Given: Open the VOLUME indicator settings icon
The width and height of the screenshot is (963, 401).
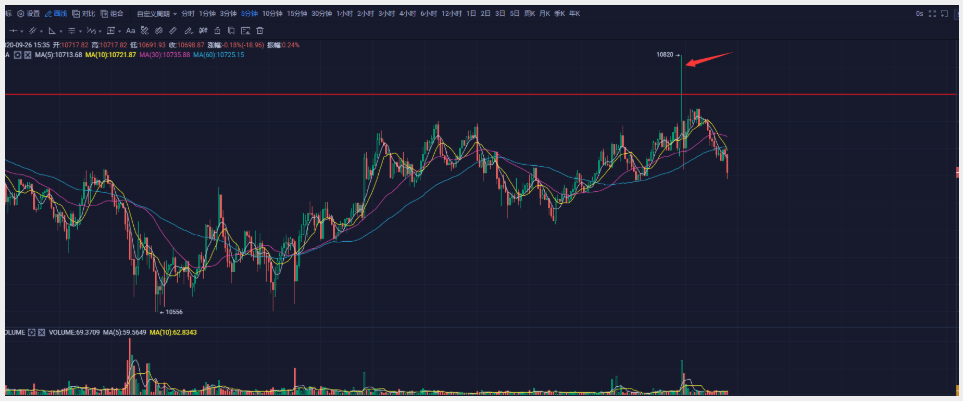Looking at the screenshot, I should pos(32,332).
